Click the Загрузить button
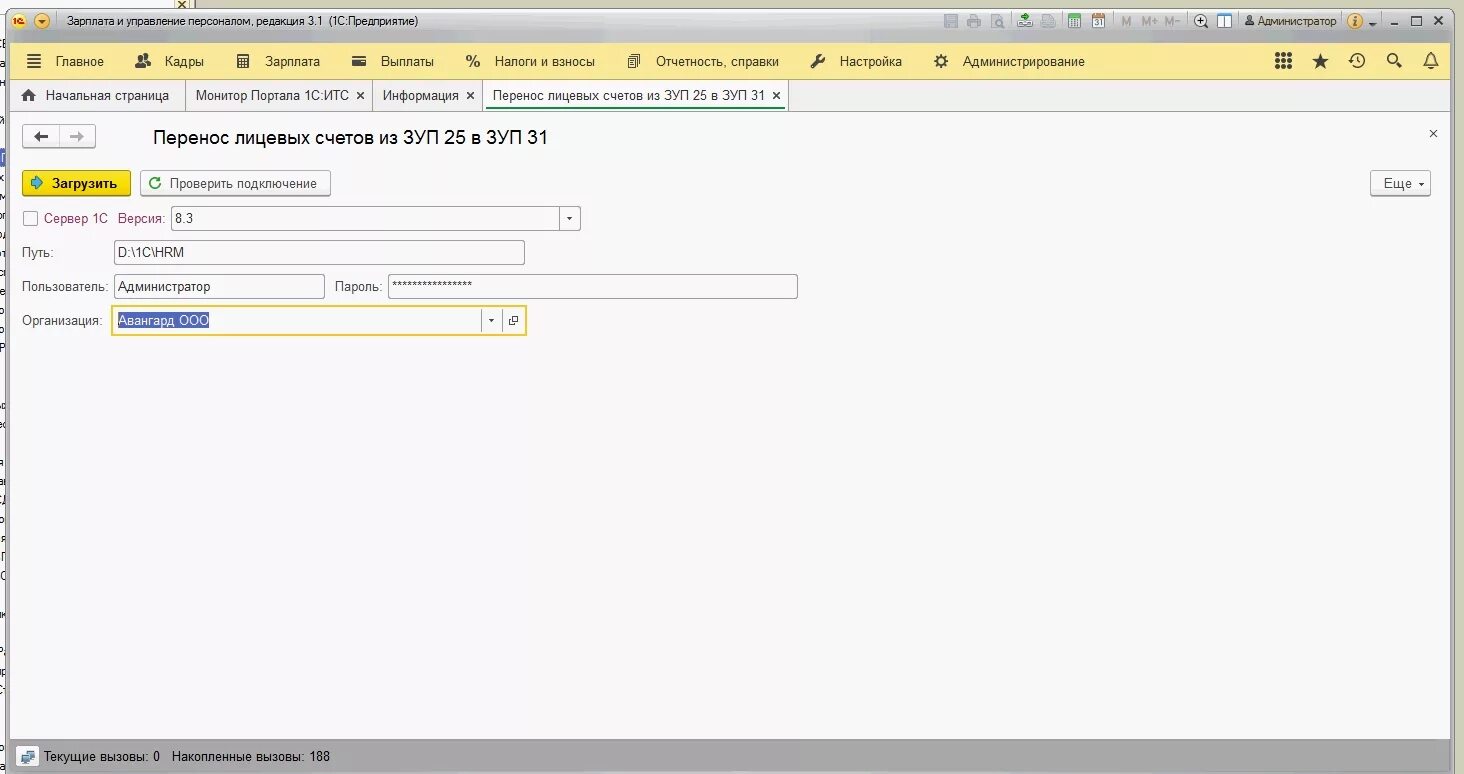Screen dimensions: 1464x774 tap(76, 183)
